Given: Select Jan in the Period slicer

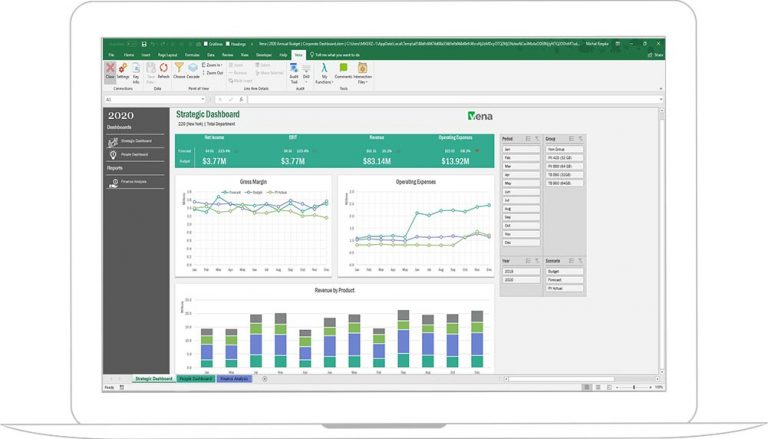Looking at the screenshot, I should click(519, 150).
